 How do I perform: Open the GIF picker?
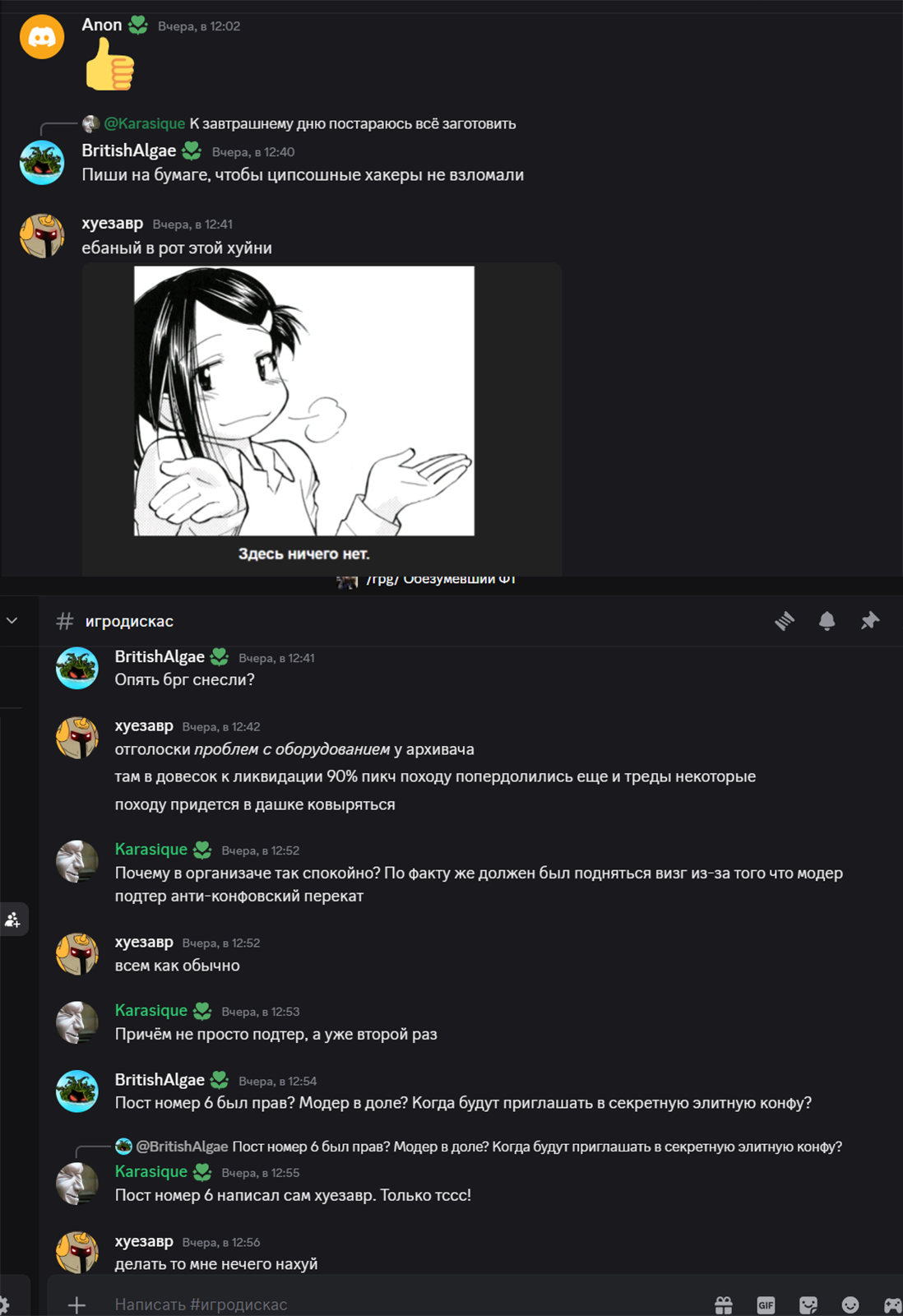pyautogui.click(x=766, y=1304)
